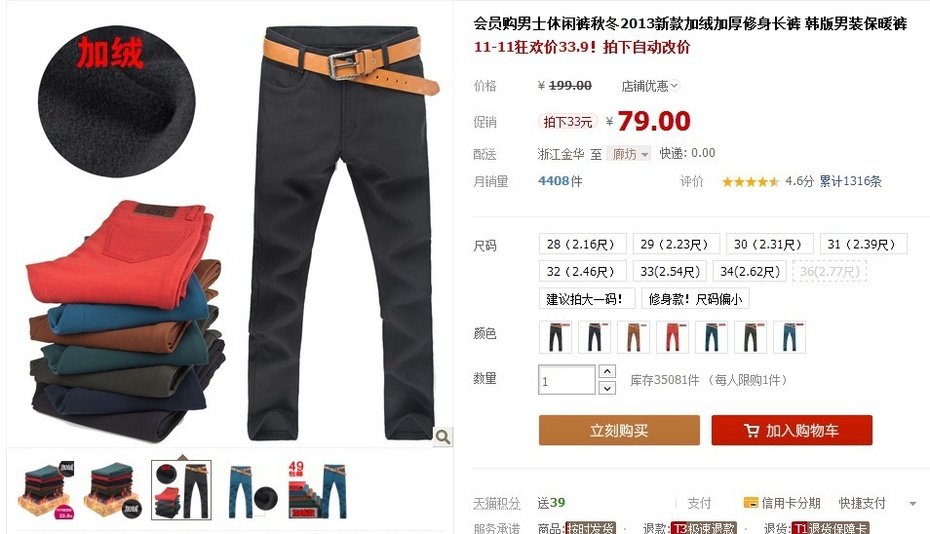The image size is (930, 534).
Task: Increase quantity with the up arrow
Action: (x=607, y=371)
